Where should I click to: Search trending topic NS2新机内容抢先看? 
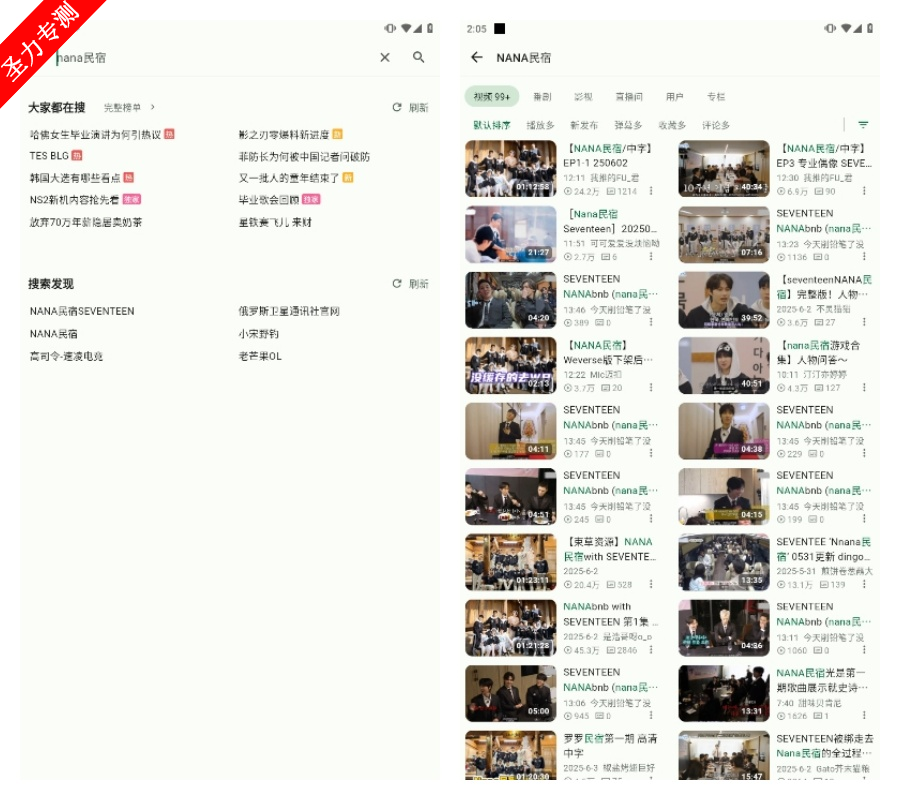[74, 200]
